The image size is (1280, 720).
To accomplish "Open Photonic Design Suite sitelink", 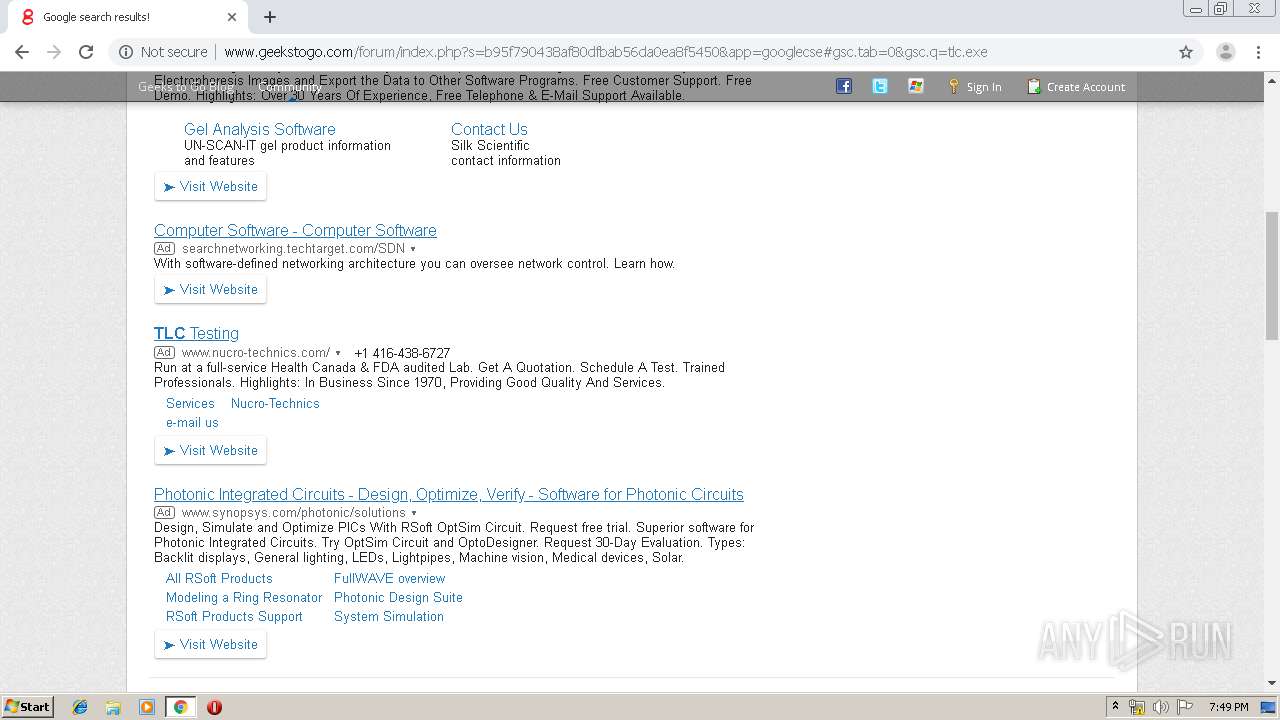I will tap(398, 598).
